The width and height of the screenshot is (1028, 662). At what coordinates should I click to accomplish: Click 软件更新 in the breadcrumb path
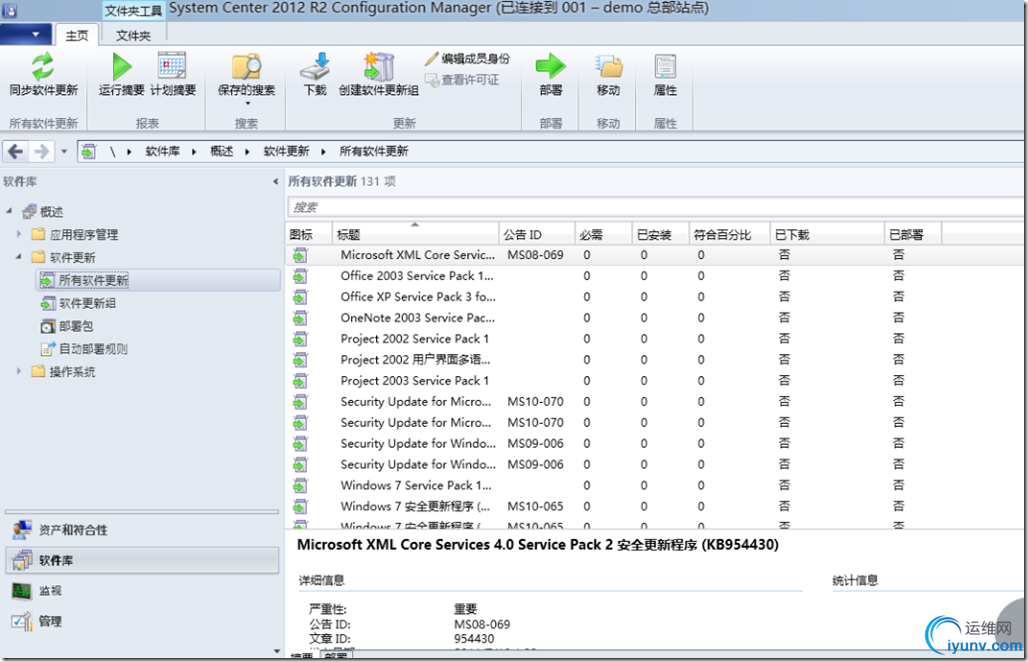286,151
